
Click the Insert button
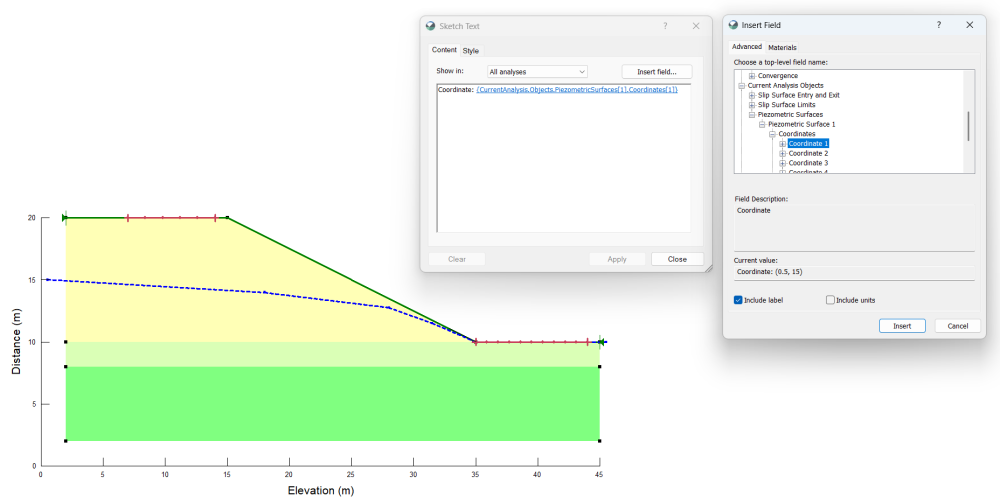(902, 326)
